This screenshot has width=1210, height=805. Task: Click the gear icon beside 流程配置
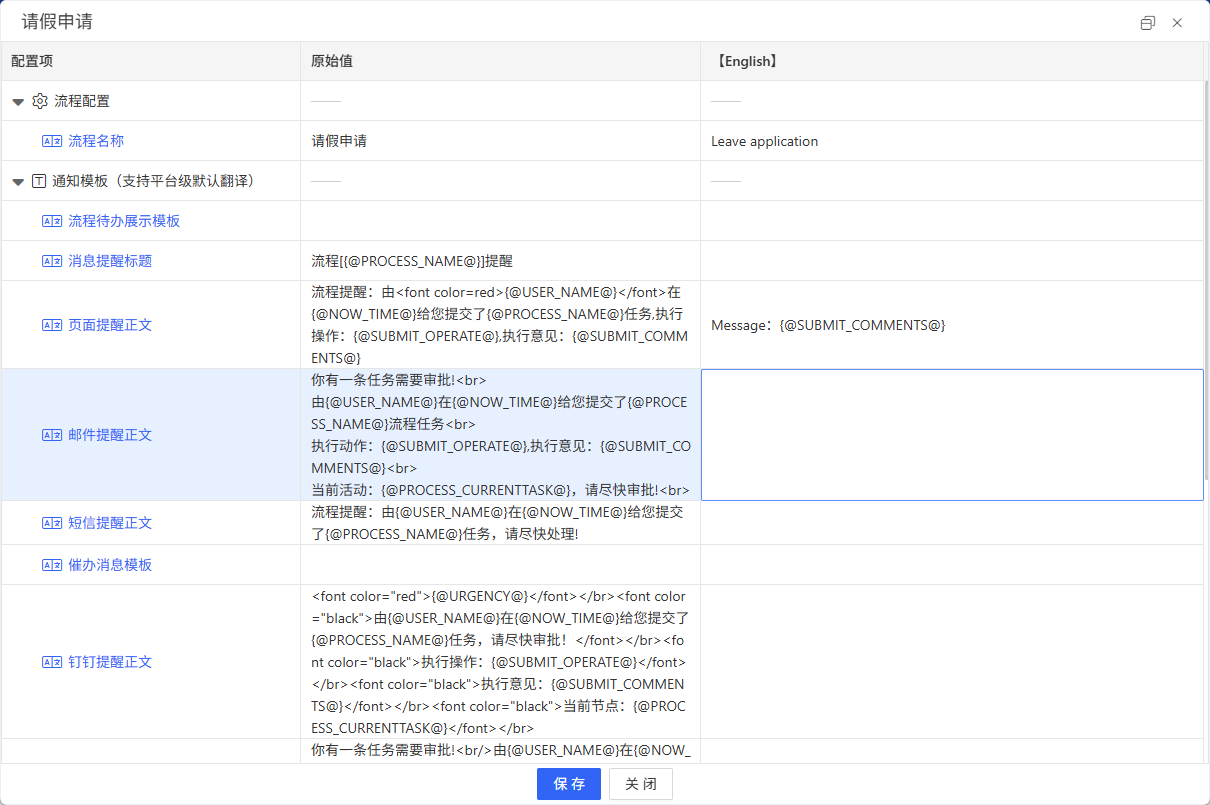40,101
